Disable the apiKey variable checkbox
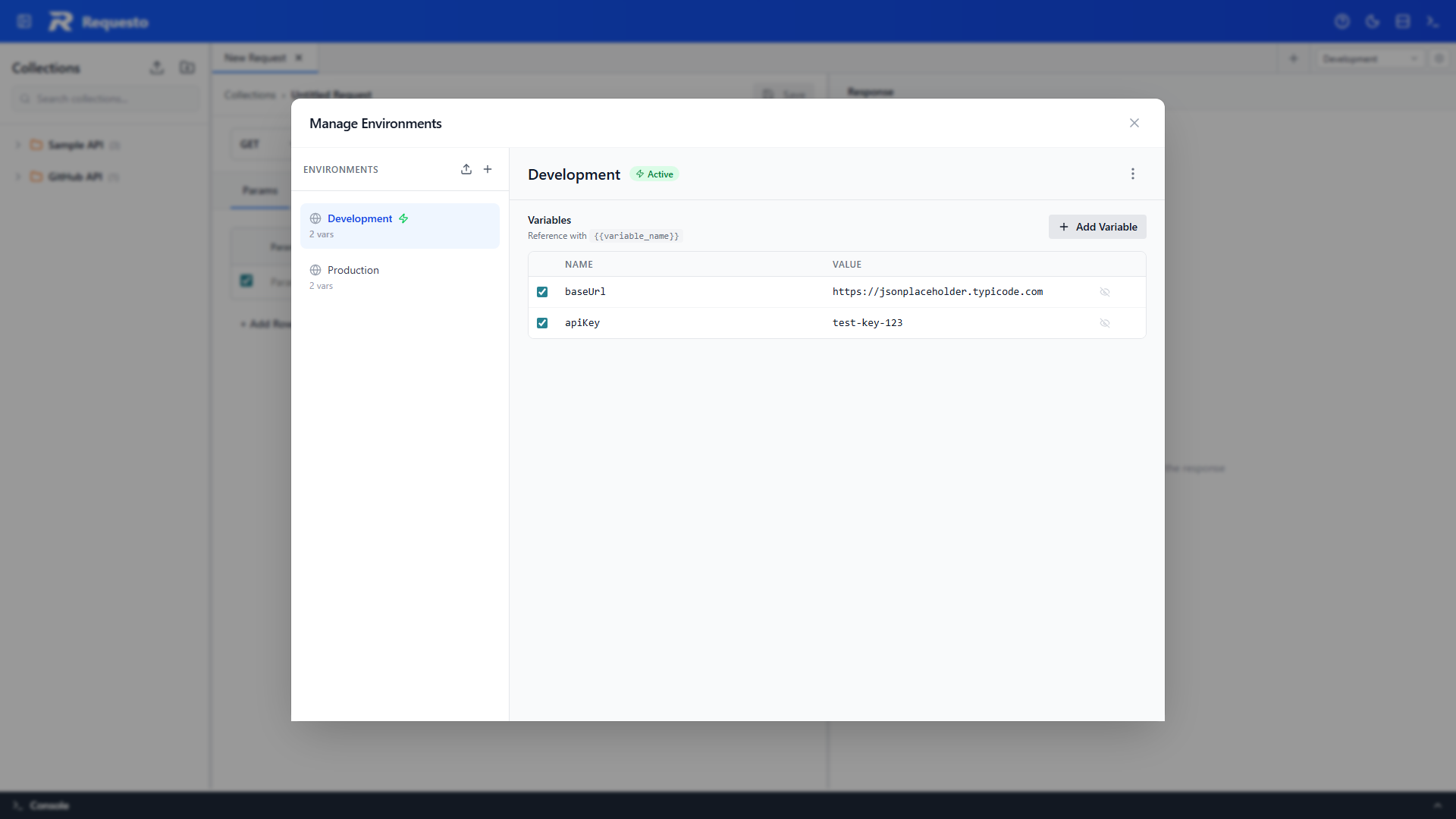 click(x=543, y=323)
